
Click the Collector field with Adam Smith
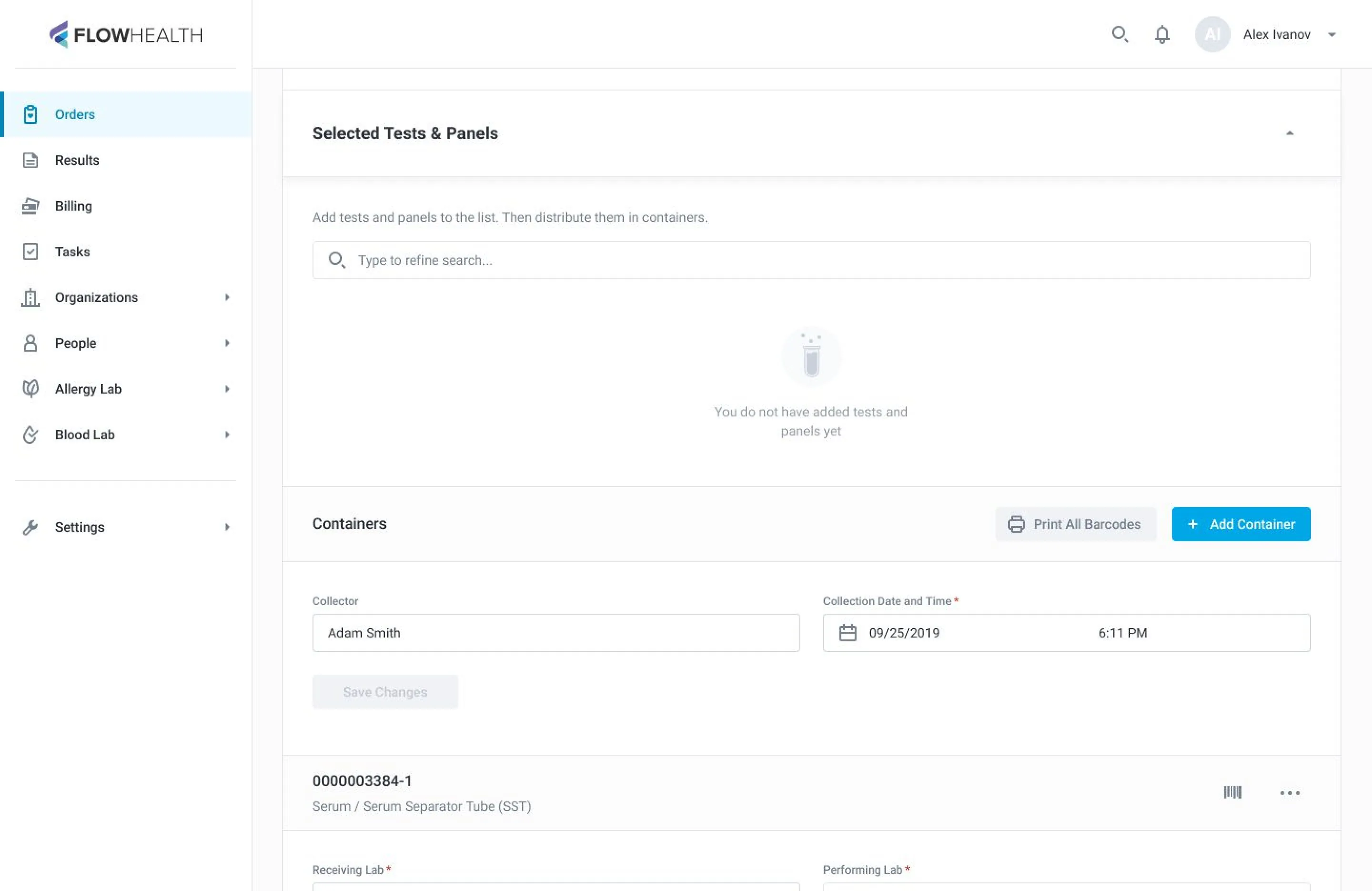point(556,633)
